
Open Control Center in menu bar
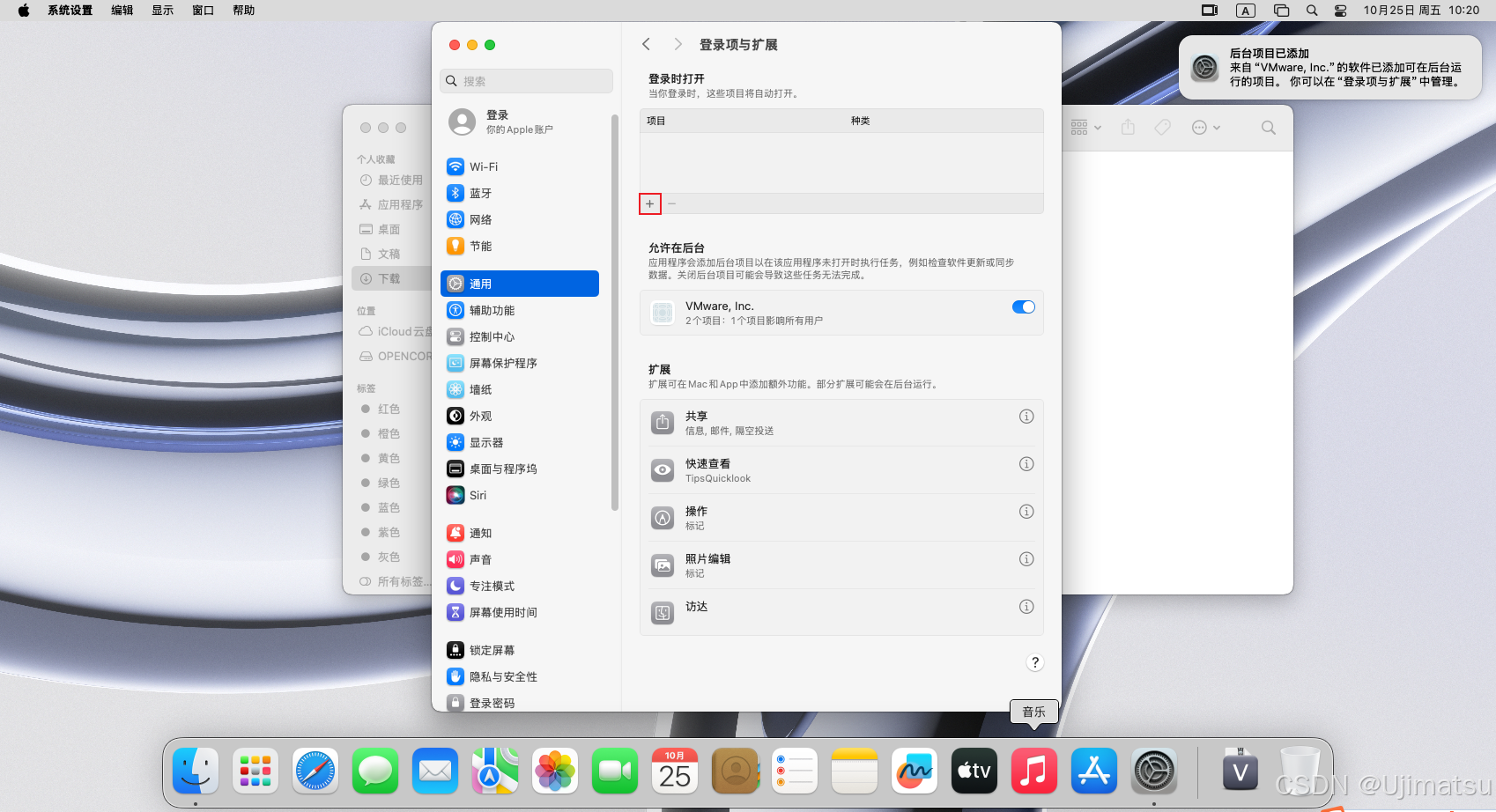(1340, 11)
